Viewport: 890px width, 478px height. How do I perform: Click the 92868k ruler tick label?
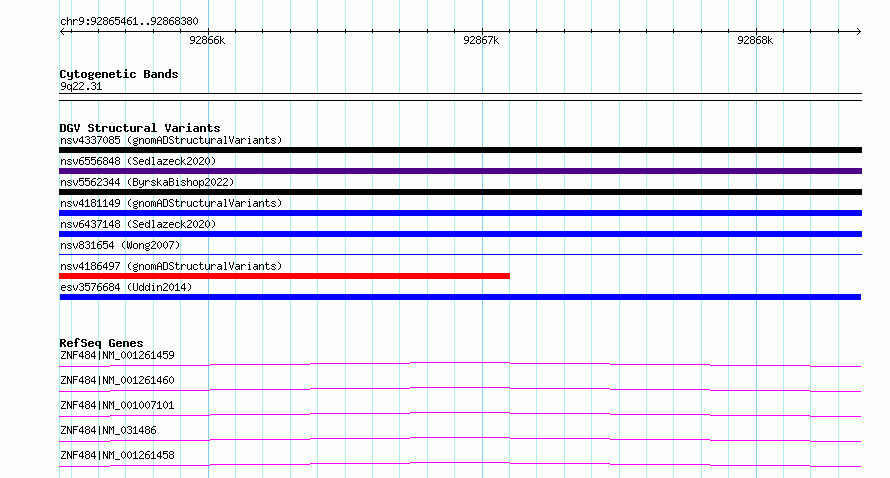(755, 40)
